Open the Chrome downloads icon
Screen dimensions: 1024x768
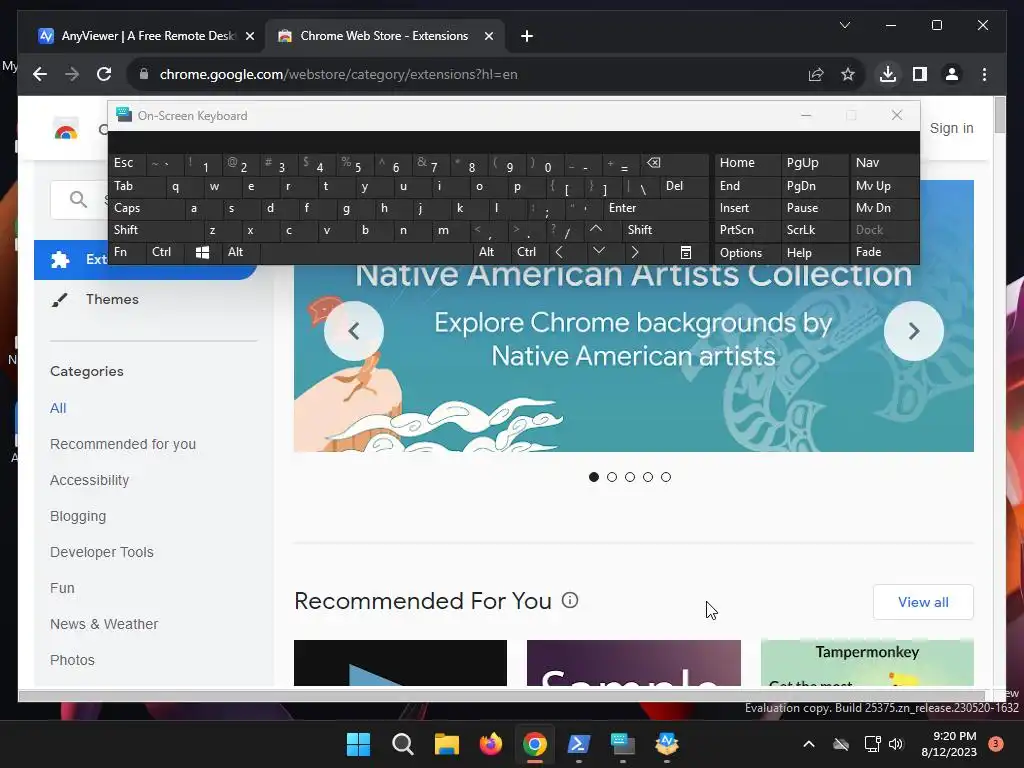[888, 74]
